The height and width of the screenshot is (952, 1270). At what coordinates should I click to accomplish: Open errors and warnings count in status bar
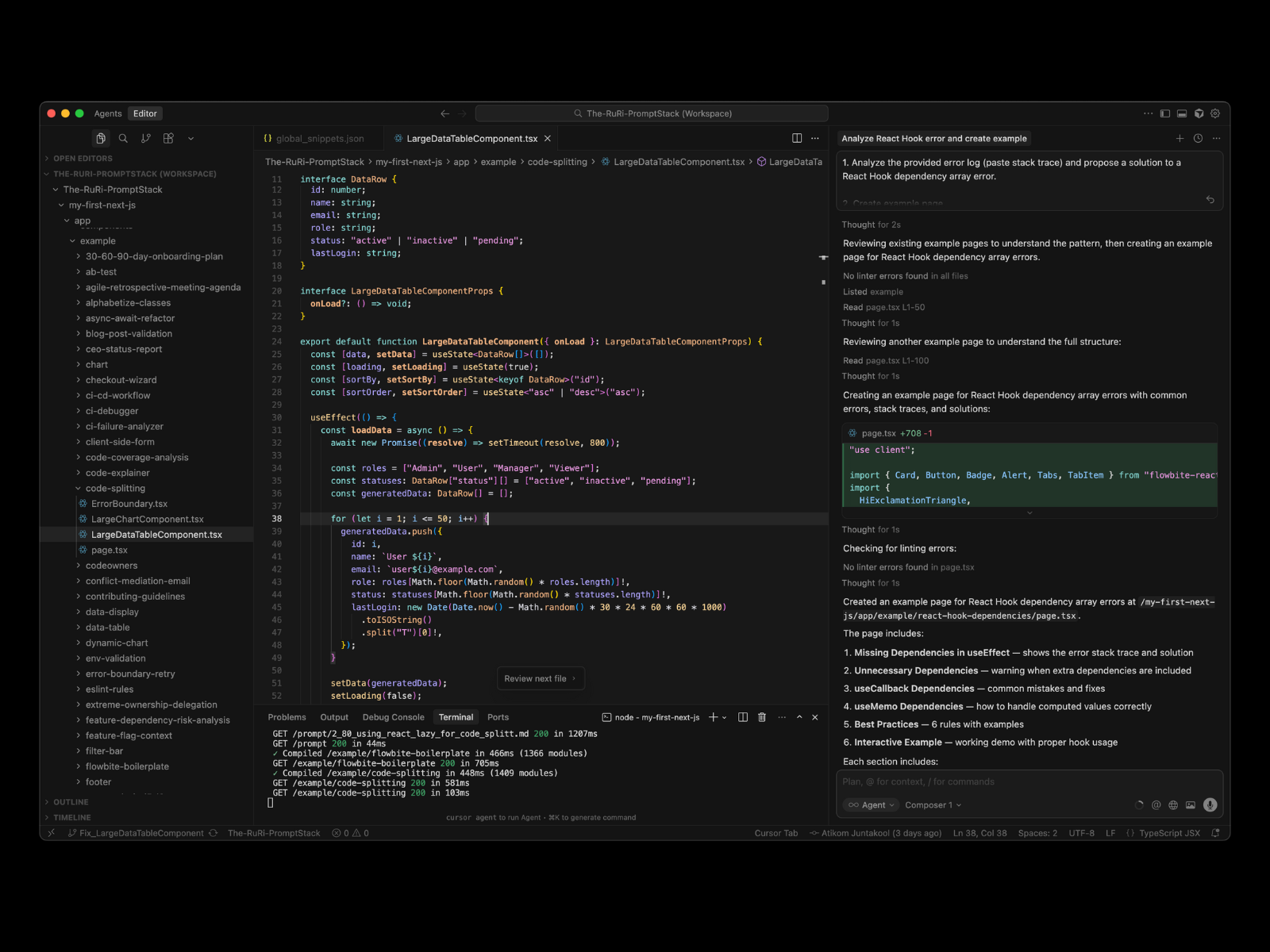click(350, 833)
